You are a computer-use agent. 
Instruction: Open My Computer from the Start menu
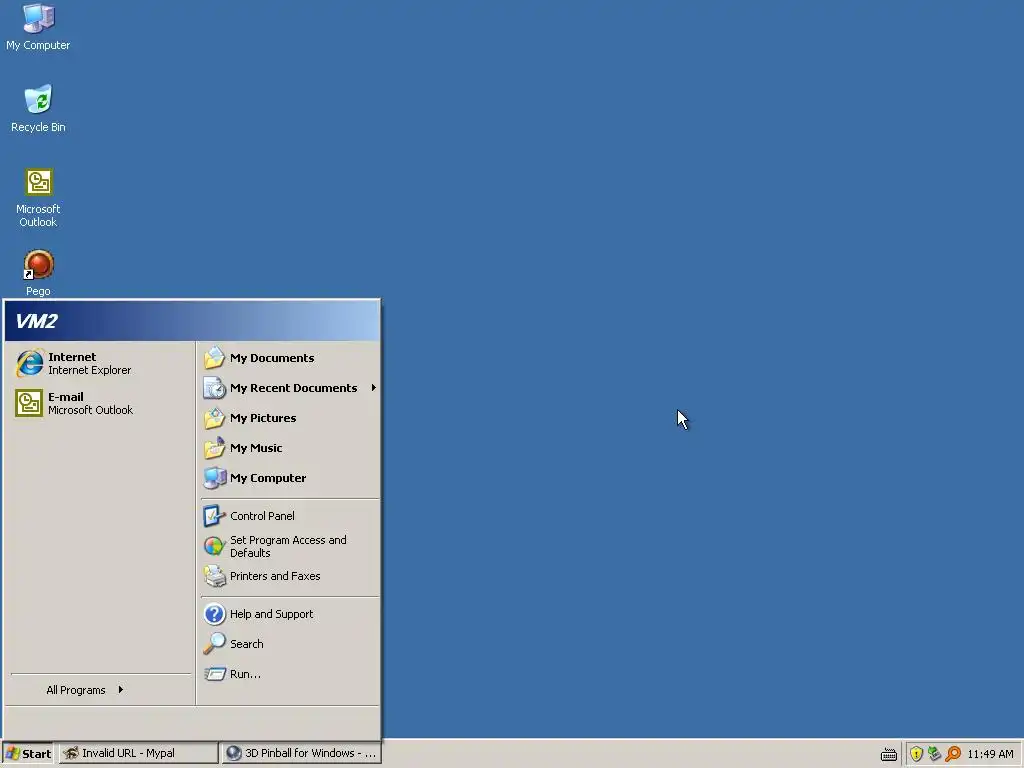289,478
